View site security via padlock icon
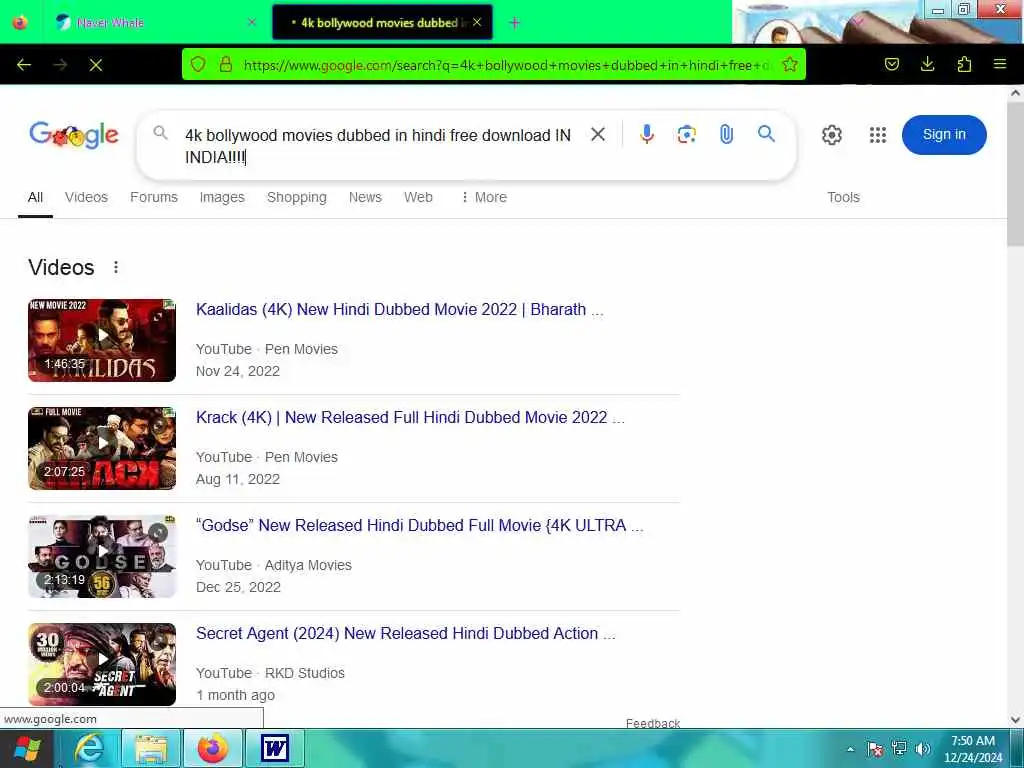The image size is (1024, 768). (x=226, y=65)
